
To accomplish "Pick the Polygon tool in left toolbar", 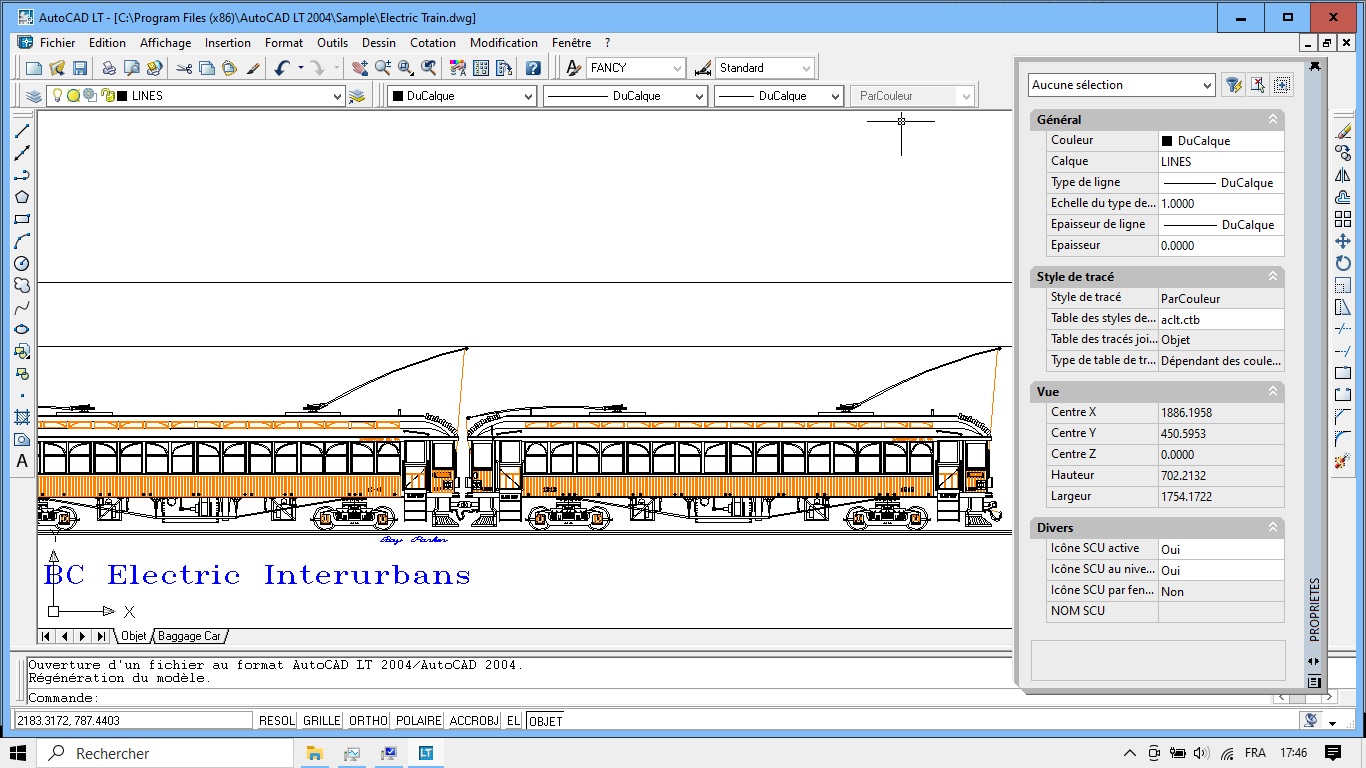I will 22,197.
